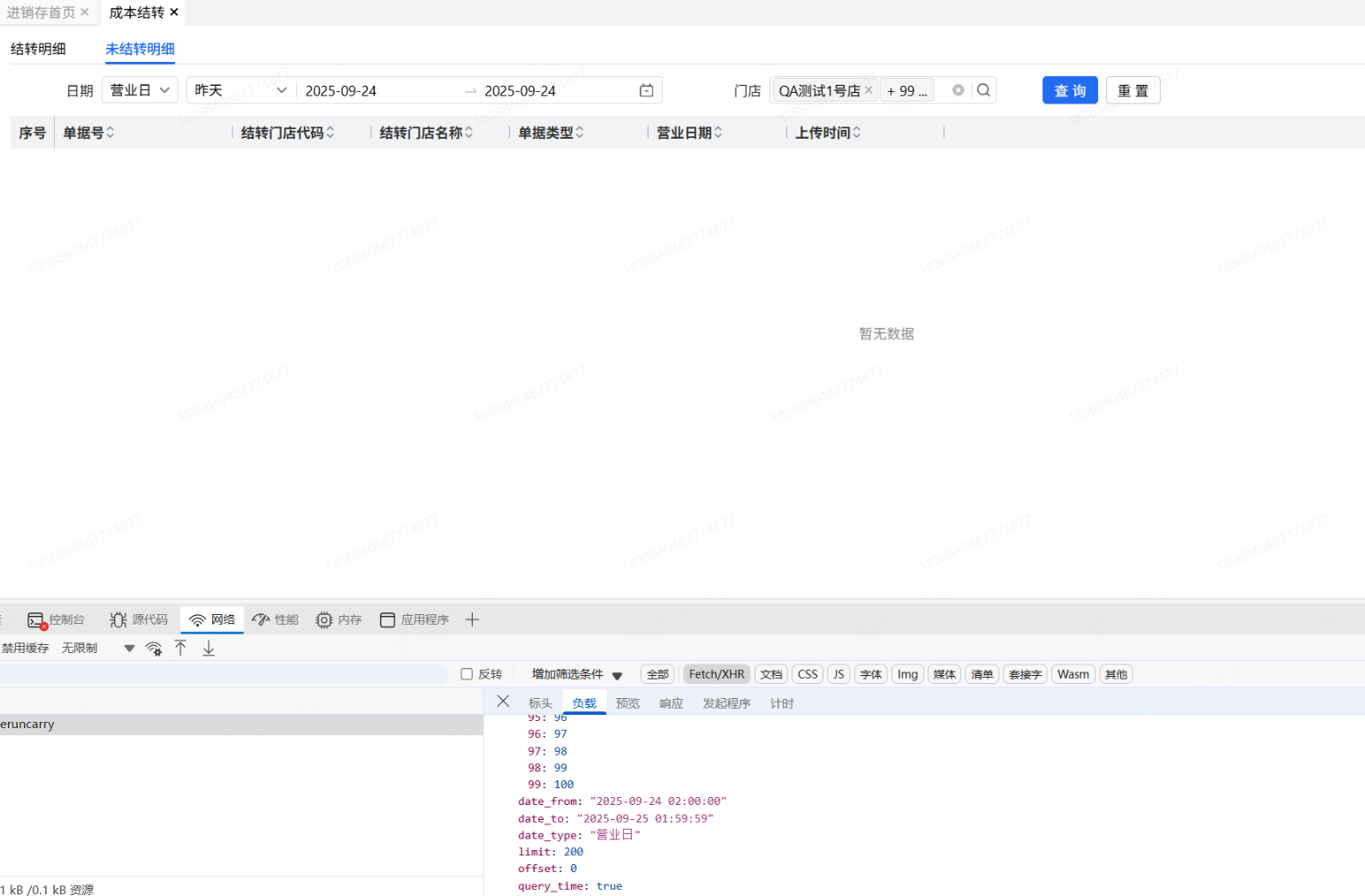Open the 性能 performance panel
The height and width of the screenshot is (896, 1365).
tap(276, 619)
